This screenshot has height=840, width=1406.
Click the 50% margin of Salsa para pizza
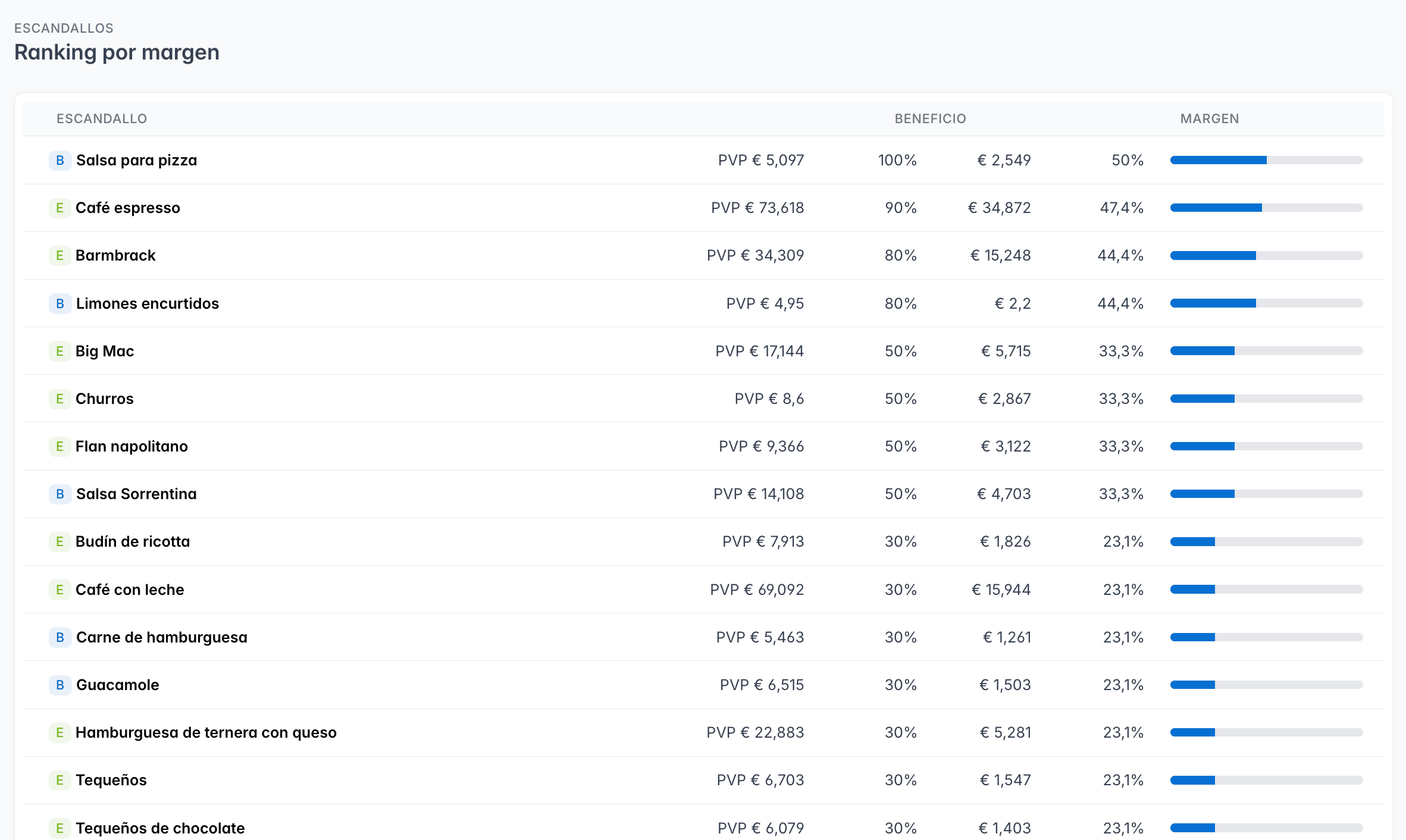1128,160
